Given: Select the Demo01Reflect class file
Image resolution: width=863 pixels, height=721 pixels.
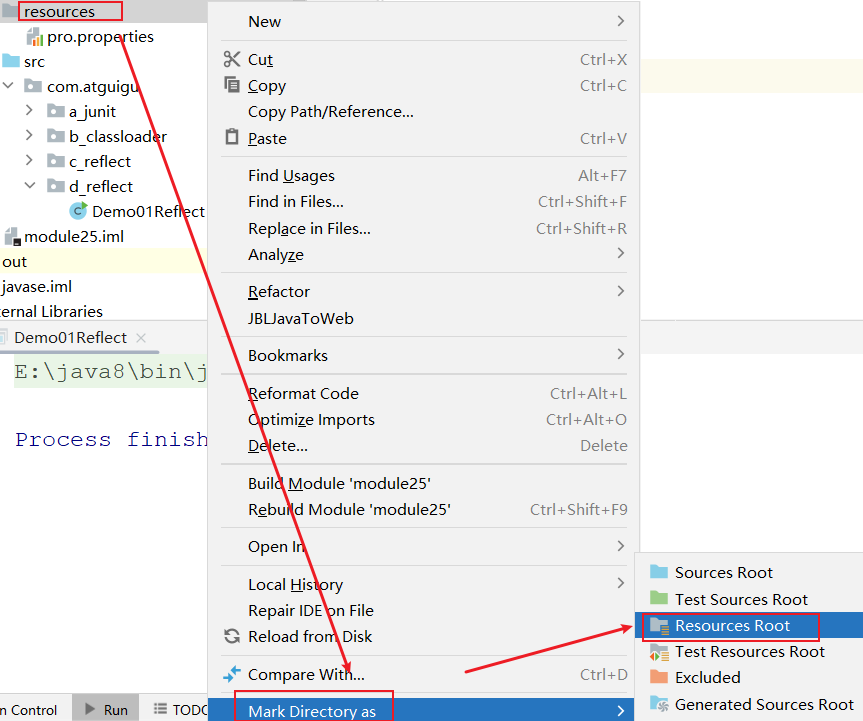Looking at the screenshot, I should pyautogui.click(x=147, y=211).
